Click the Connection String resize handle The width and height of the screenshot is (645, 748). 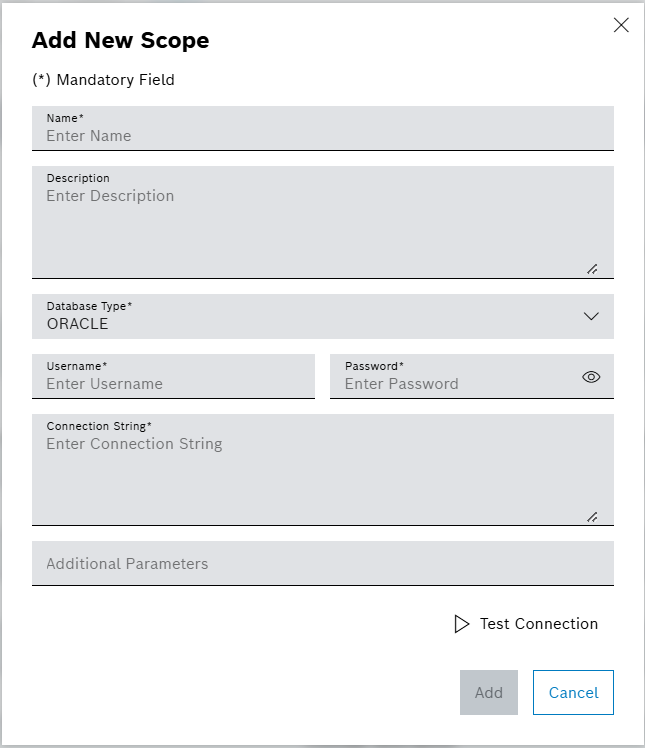pos(592,516)
